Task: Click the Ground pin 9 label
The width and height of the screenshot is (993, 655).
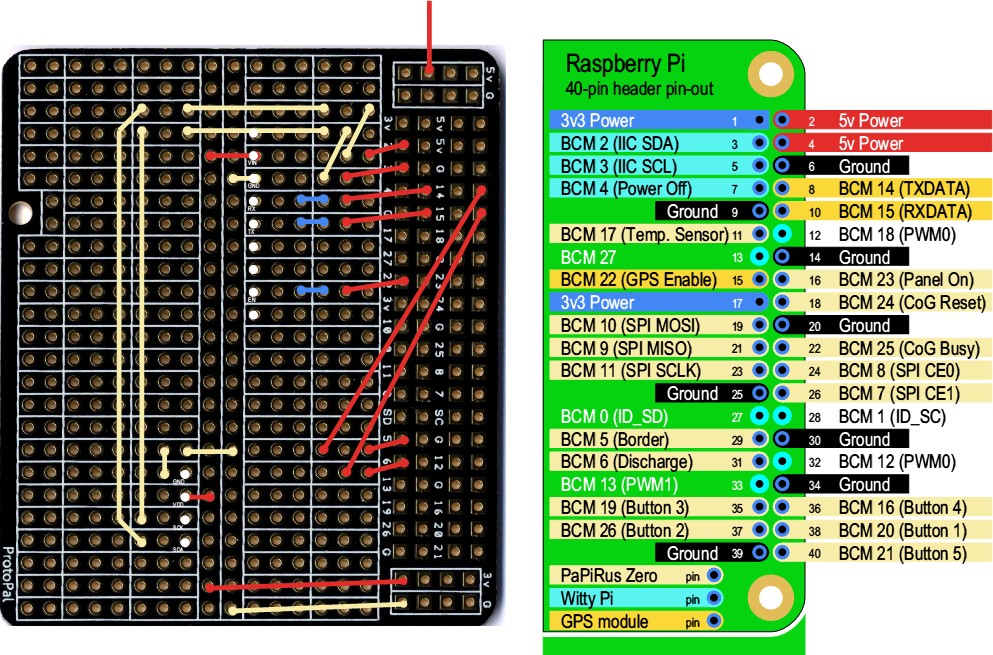Action: tap(692, 212)
